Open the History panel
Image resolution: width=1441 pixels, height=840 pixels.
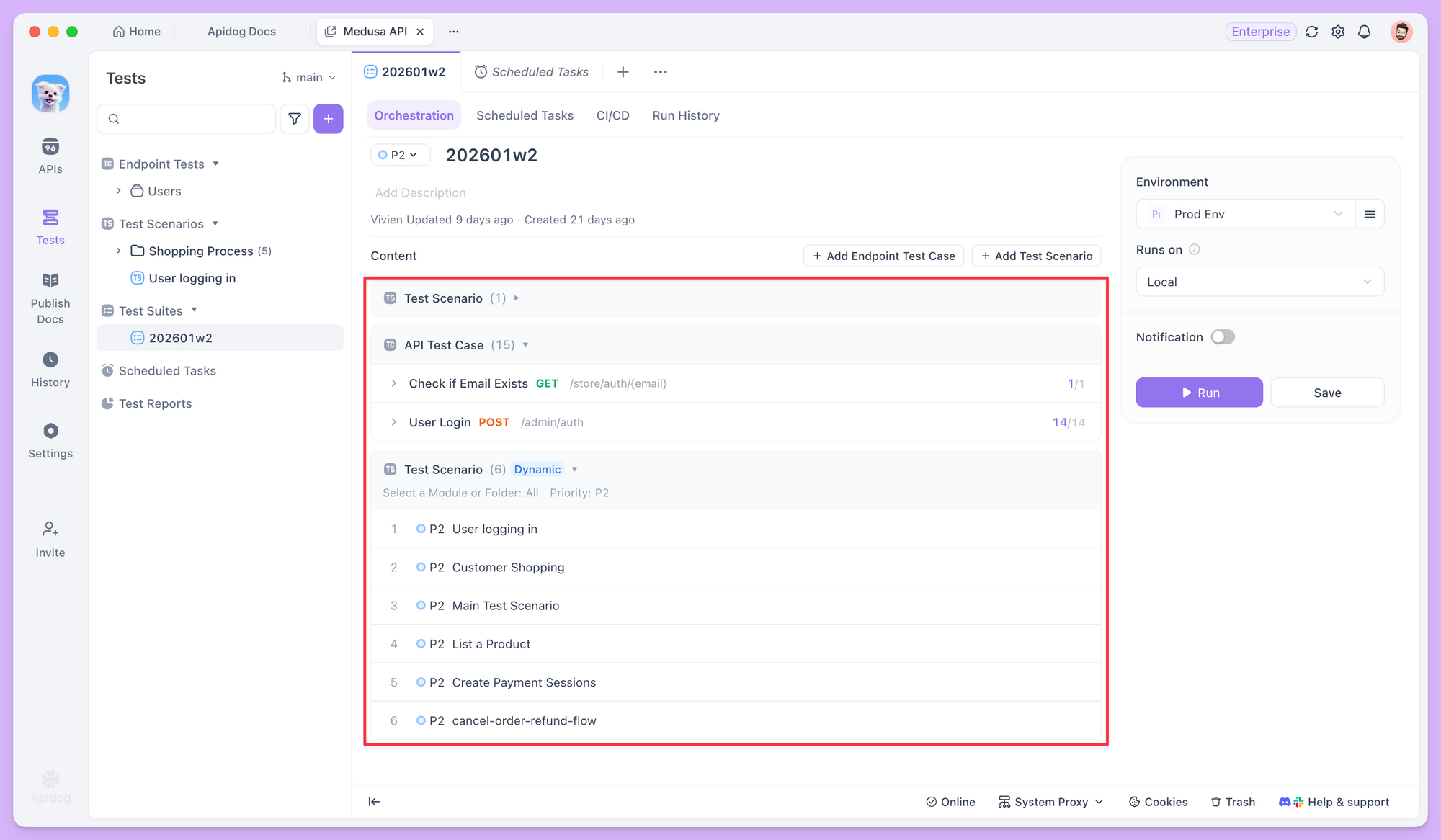50,367
